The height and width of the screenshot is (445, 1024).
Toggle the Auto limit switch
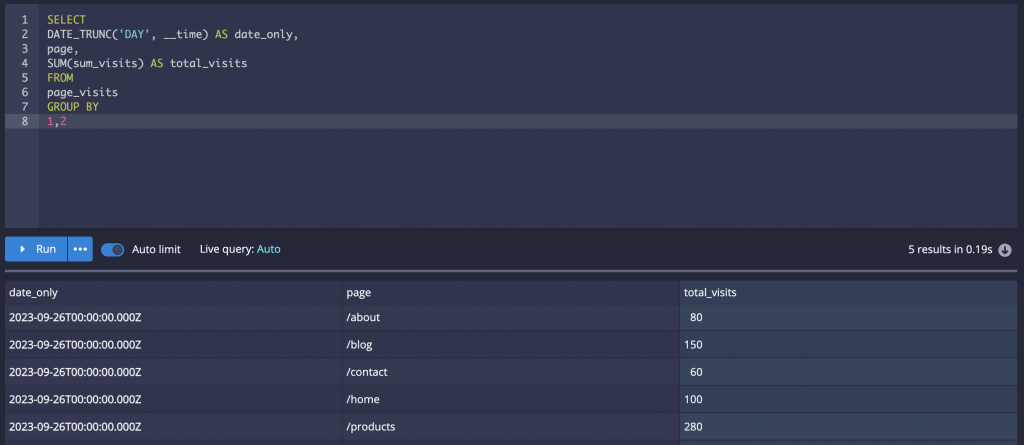(112, 249)
